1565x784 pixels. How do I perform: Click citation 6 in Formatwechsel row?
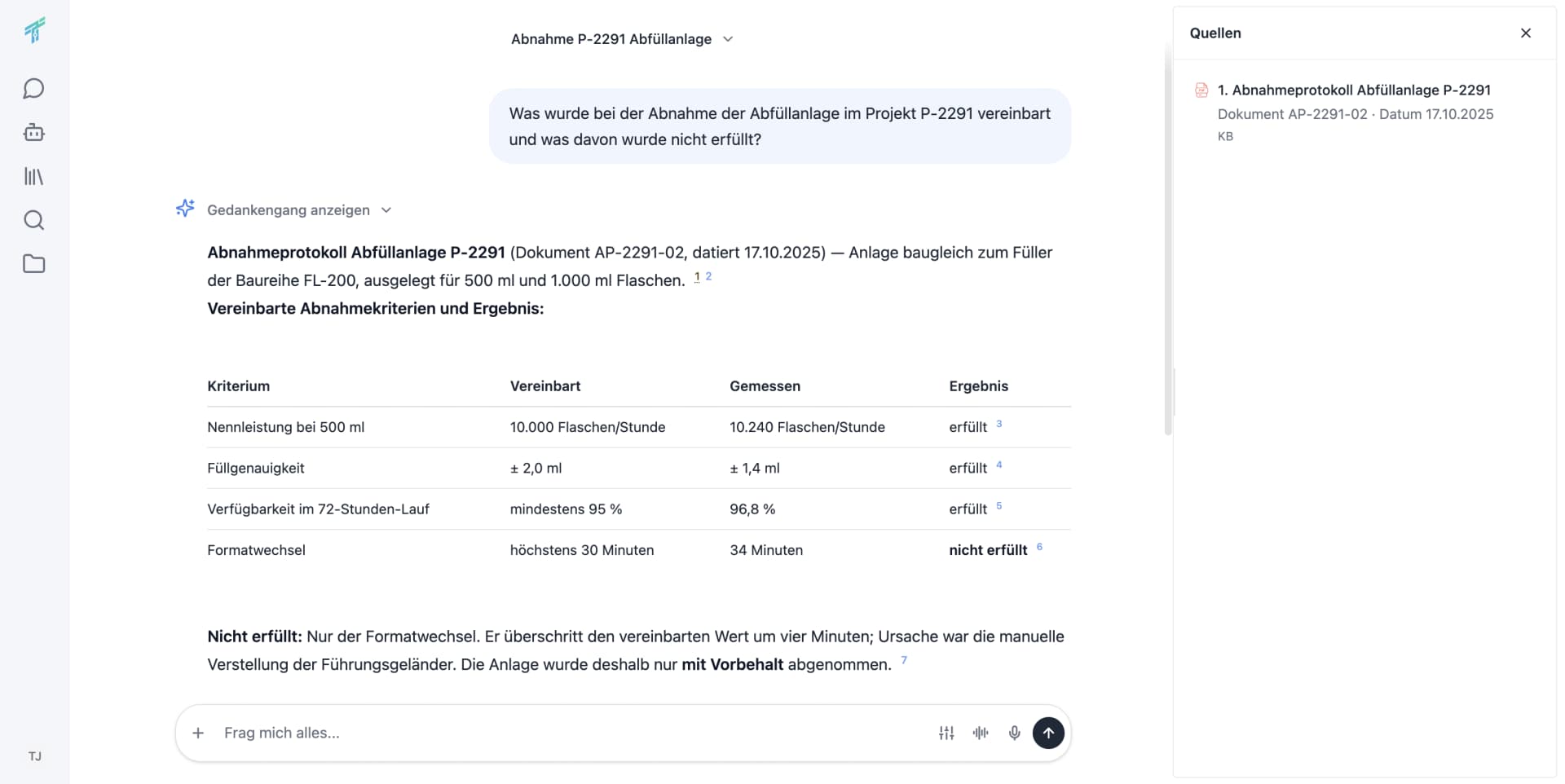(1039, 547)
